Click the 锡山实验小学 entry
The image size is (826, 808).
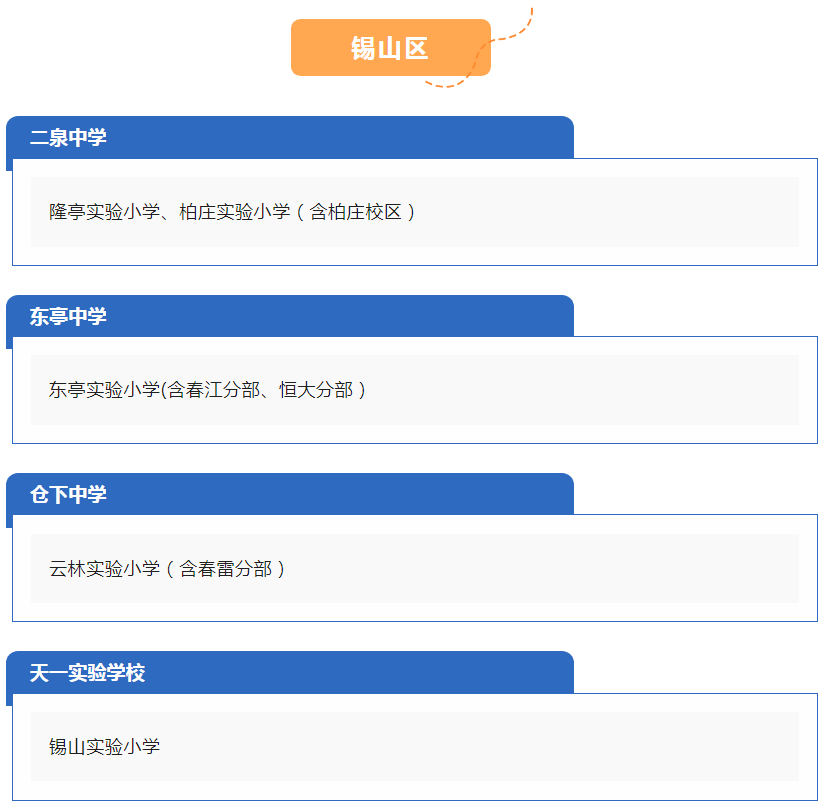[x=104, y=746]
